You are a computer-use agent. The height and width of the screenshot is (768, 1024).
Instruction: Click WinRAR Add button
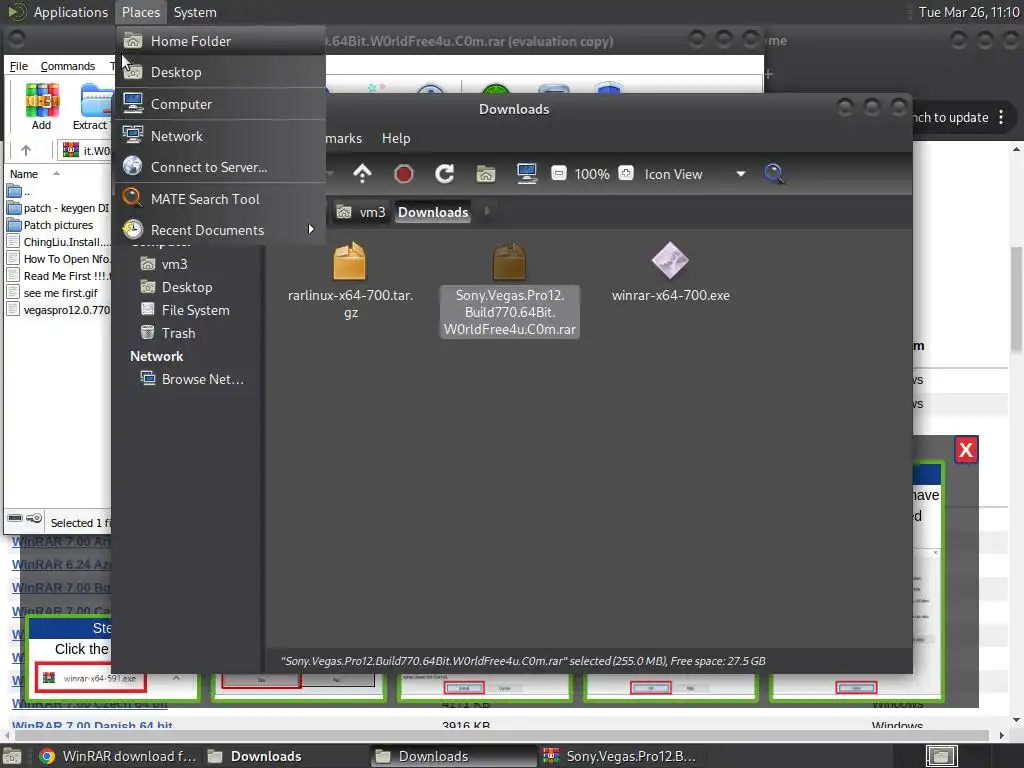point(42,106)
